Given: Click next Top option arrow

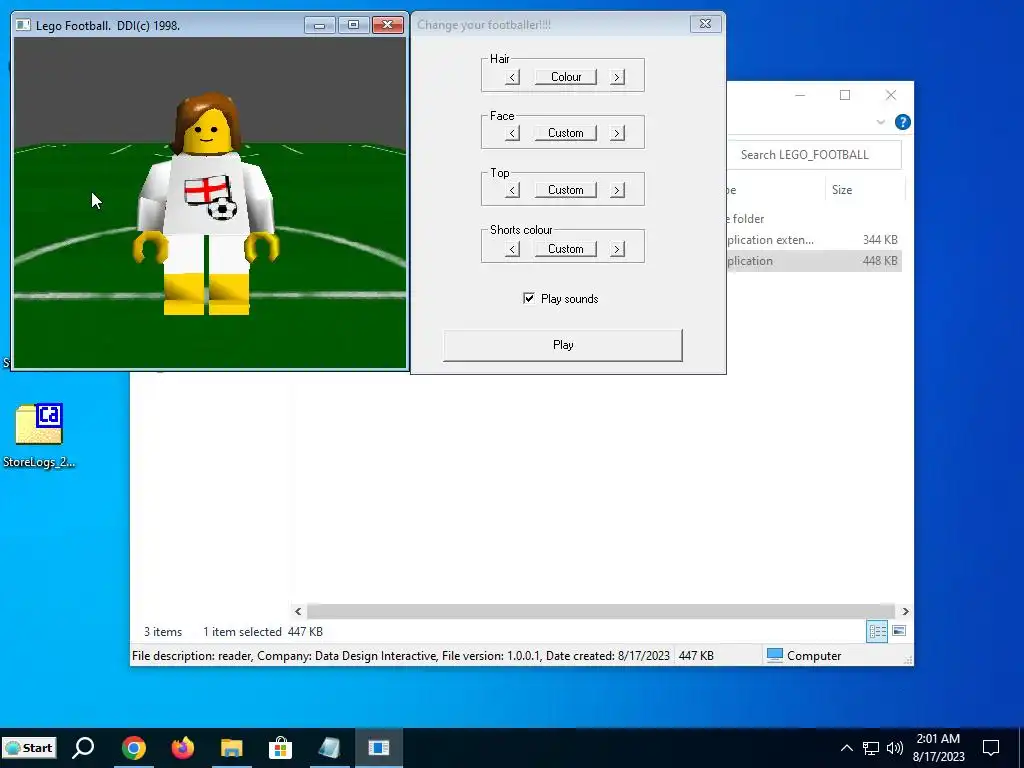Looking at the screenshot, I should [617, 190].
